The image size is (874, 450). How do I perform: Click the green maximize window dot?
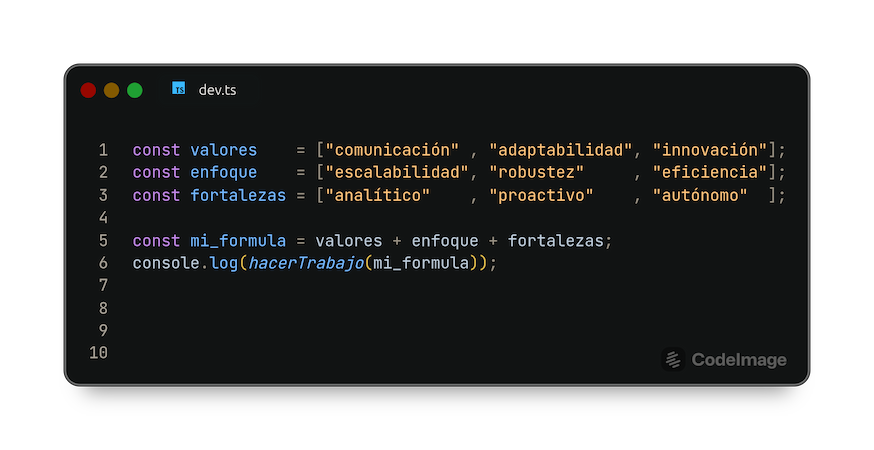tap(135, 90)
